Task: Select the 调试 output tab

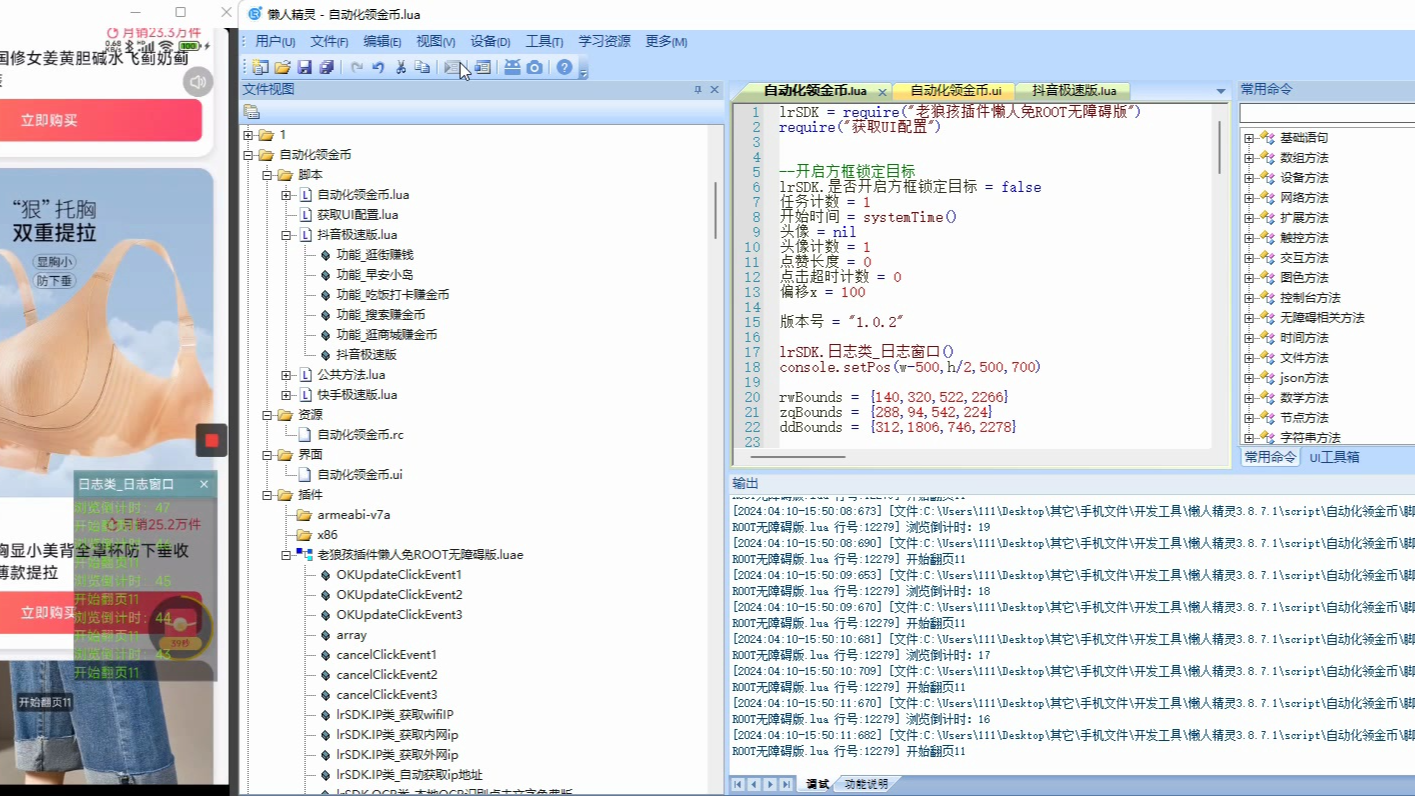Action: click(817, 785)
